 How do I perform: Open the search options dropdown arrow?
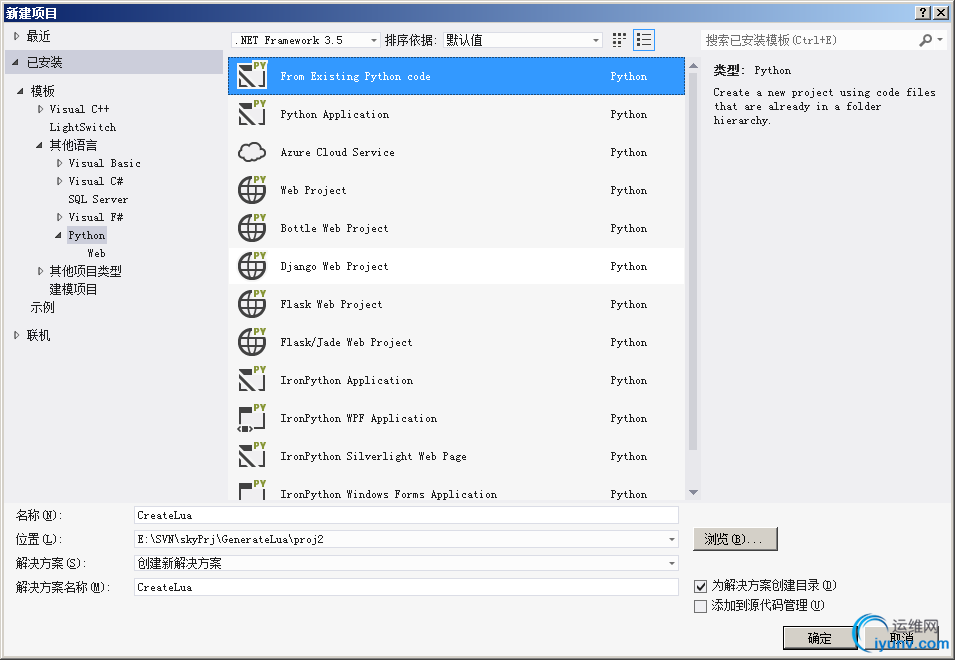pos(940,40)
